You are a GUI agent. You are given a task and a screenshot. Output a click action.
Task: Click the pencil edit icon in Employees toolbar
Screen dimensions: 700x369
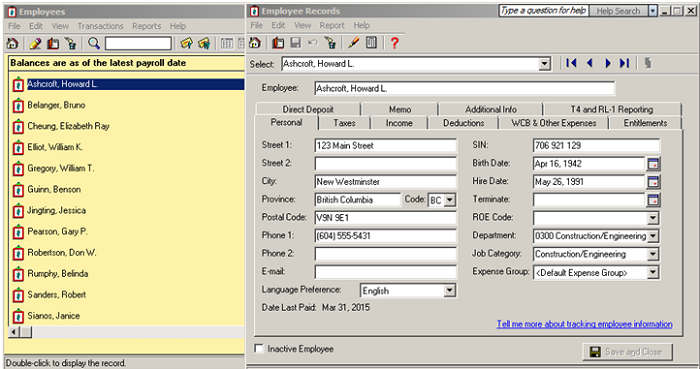(x=35, y=43)
